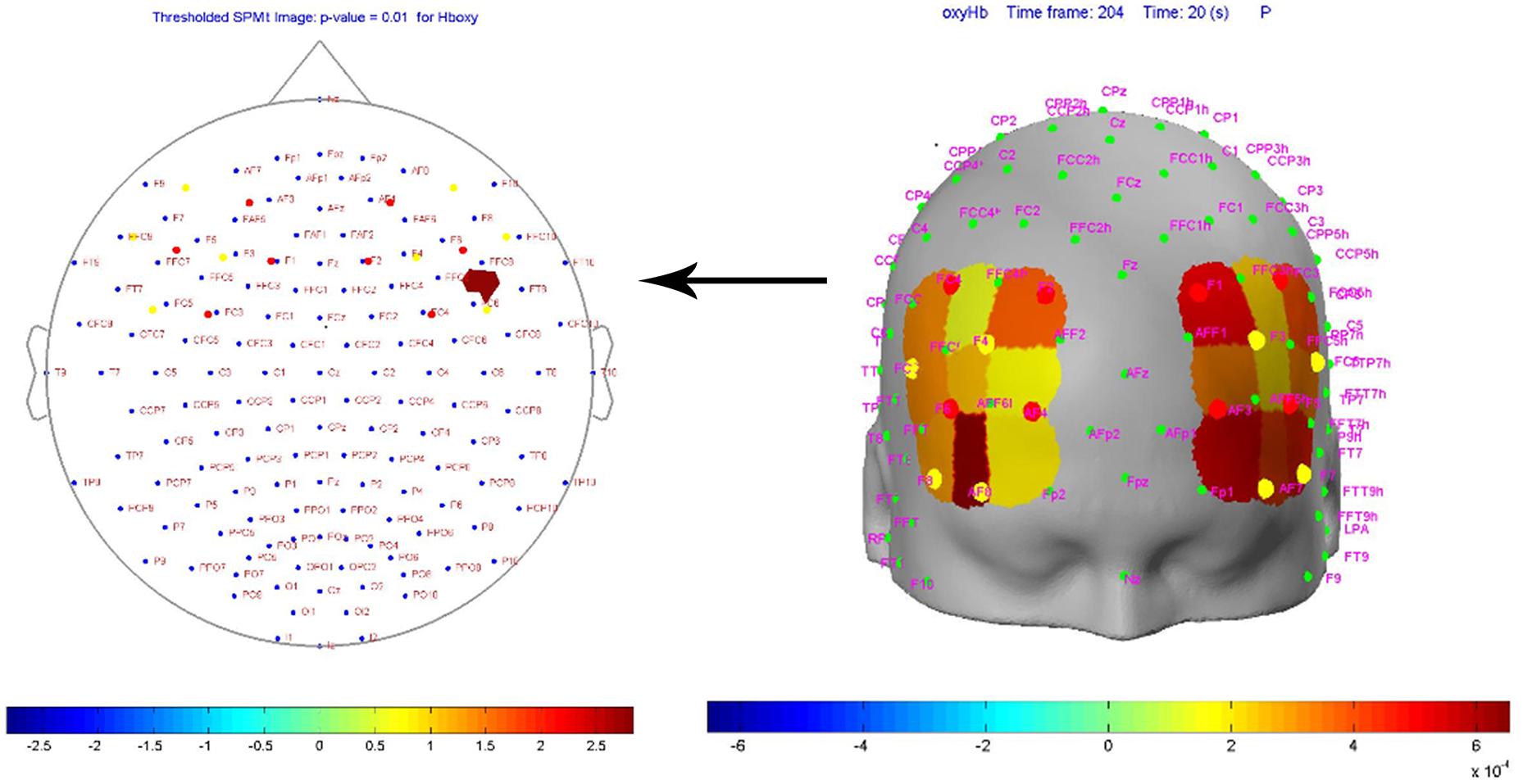Click the FFC7 label on the flat scalp map
The height and width of the screenshot is (784, 1523).
tap(178, 262)
